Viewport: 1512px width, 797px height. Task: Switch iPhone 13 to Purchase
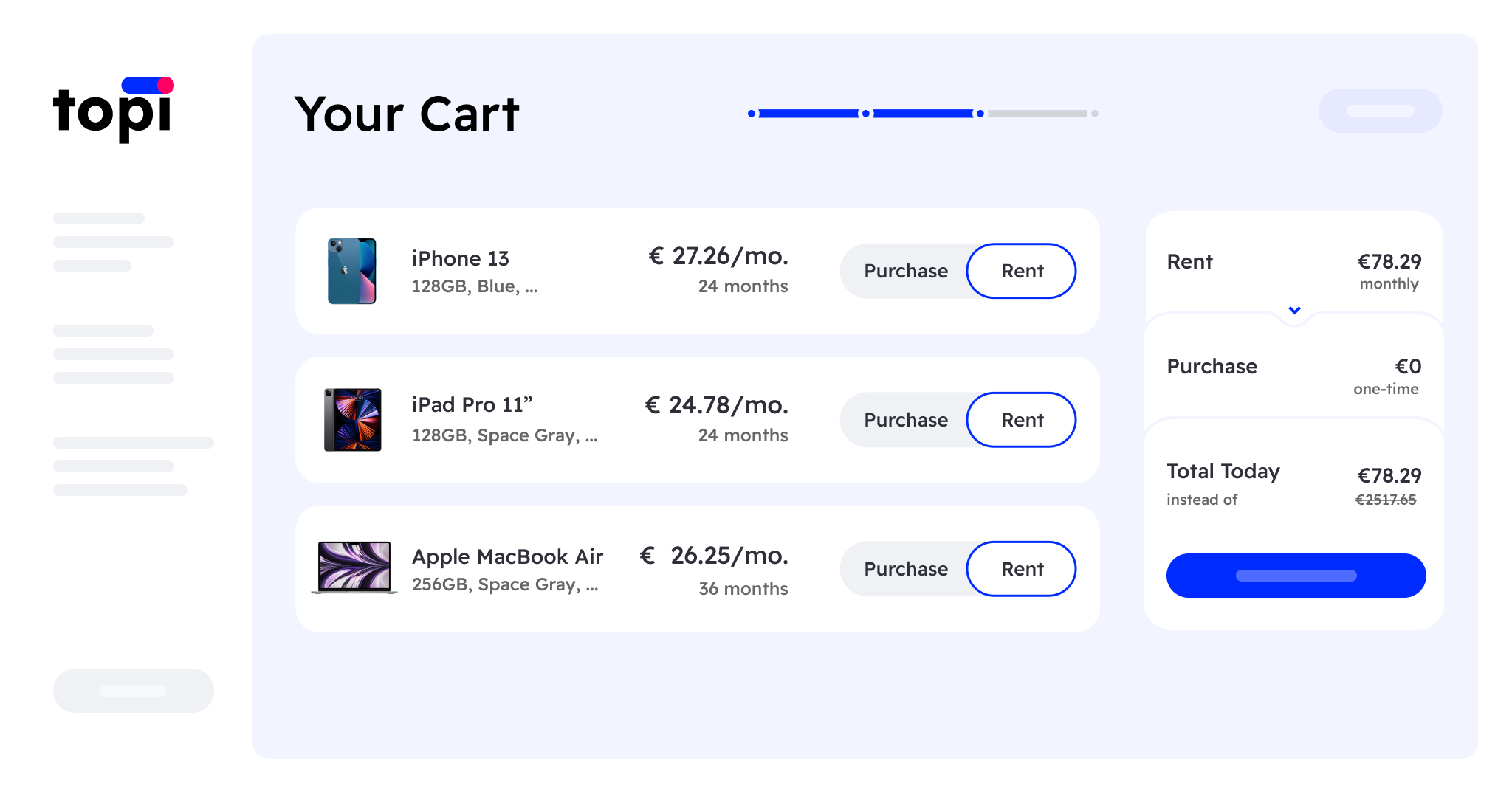906,271
